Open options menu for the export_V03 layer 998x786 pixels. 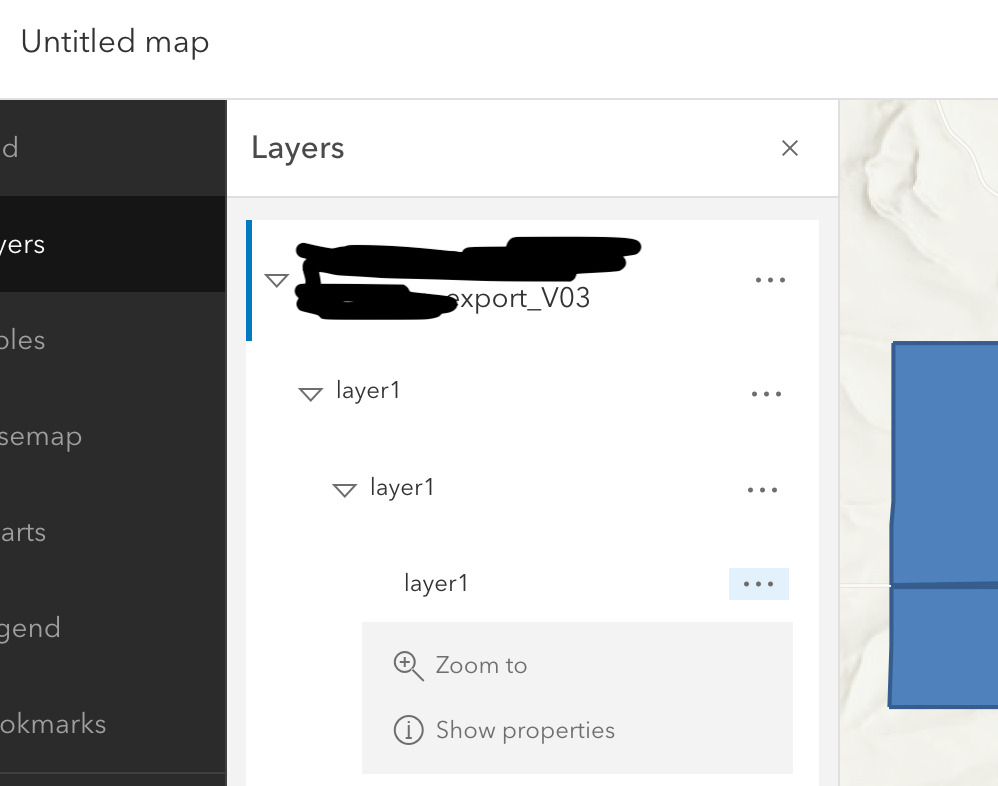click(x=770, y=280)
